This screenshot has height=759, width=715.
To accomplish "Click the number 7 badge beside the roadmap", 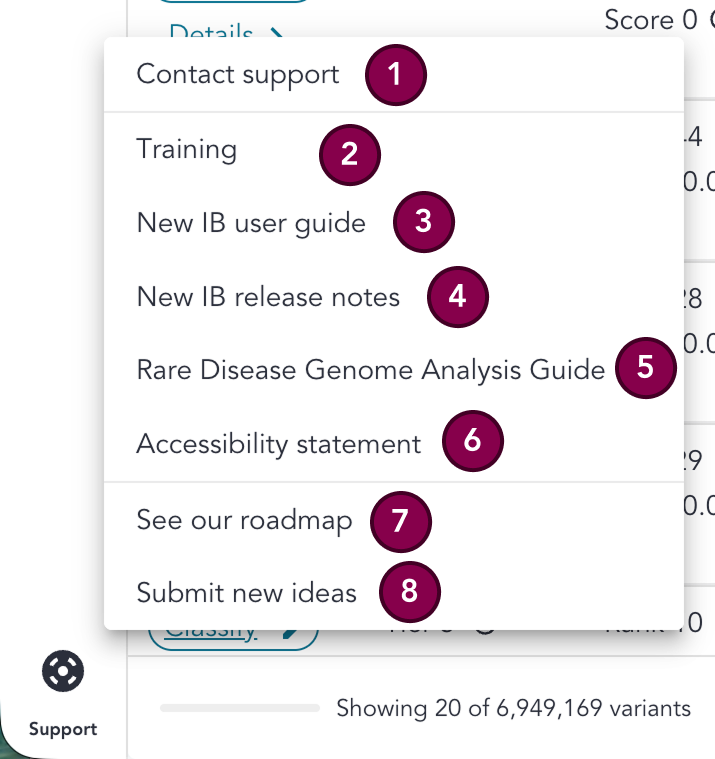I will coord(400,522).
